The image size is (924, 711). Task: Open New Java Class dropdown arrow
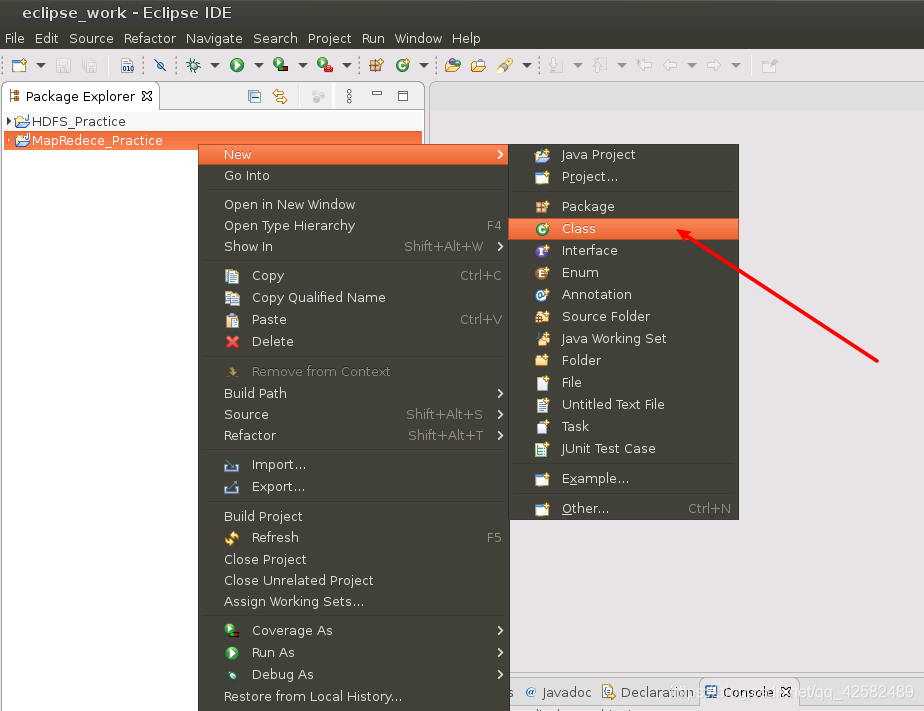pos(423,65)
